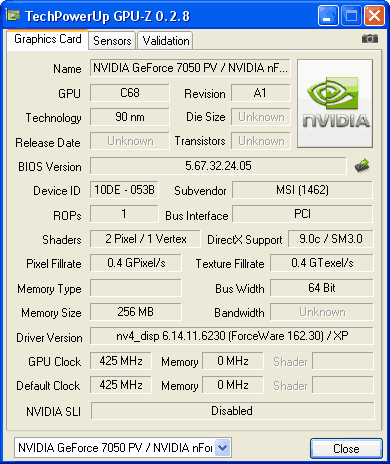
Task: Click GPU Clock value 425 MHz
Action: [121, 361]
